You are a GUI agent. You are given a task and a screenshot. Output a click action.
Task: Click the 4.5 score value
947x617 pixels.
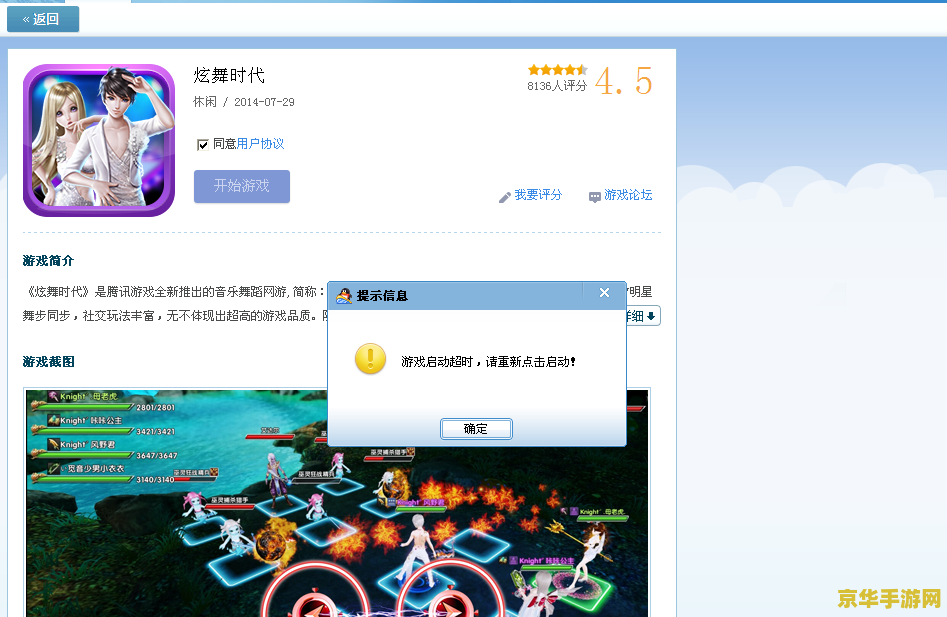pyautogui.click(x=624, y=82)
